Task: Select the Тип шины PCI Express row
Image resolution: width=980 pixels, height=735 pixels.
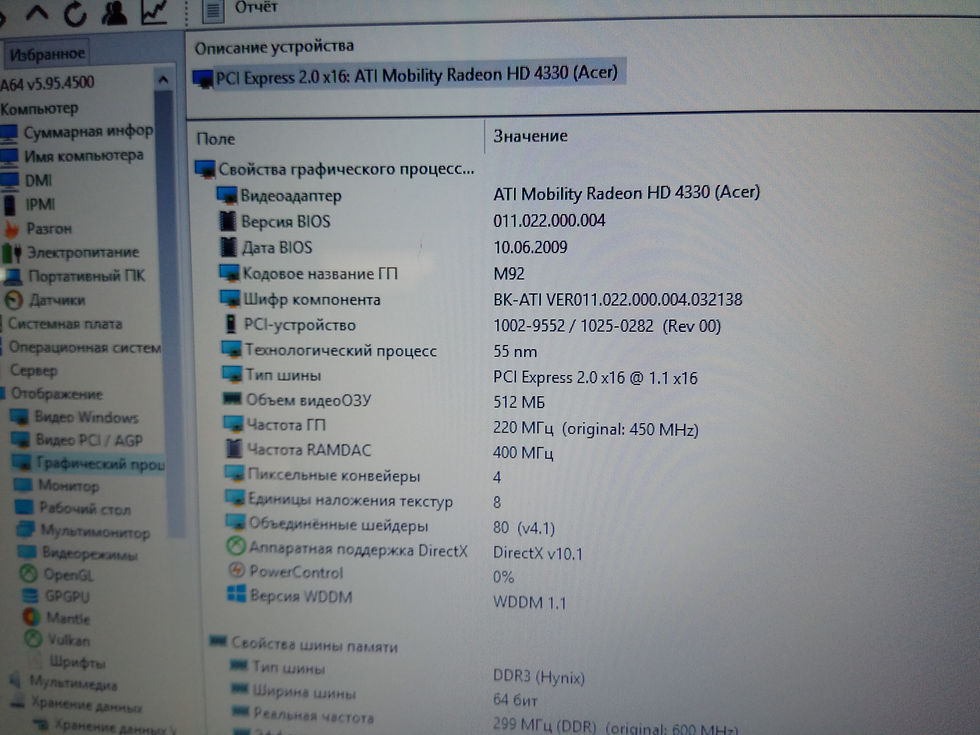Action: [459, 376]
